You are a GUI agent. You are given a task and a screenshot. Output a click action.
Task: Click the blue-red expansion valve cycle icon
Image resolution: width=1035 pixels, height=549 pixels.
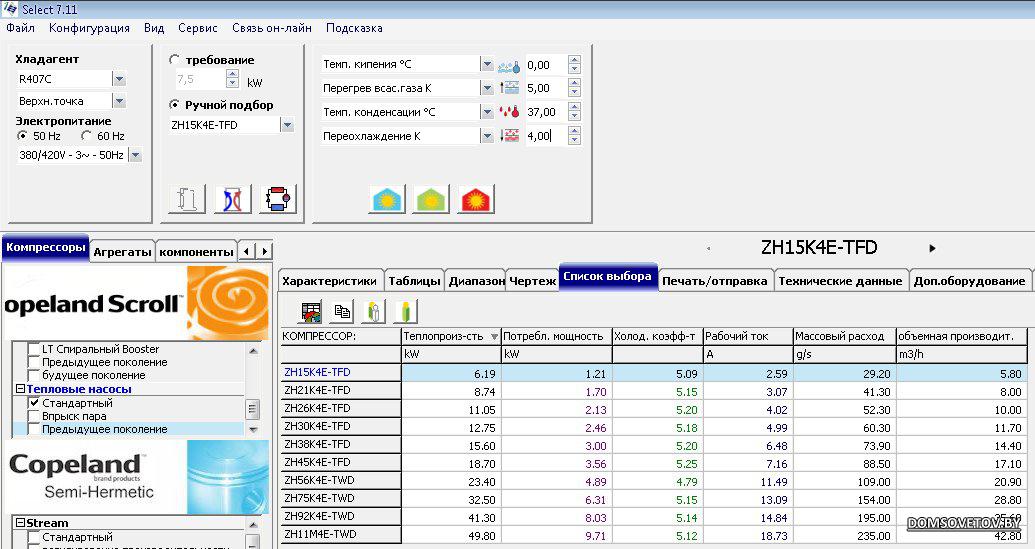233,199
